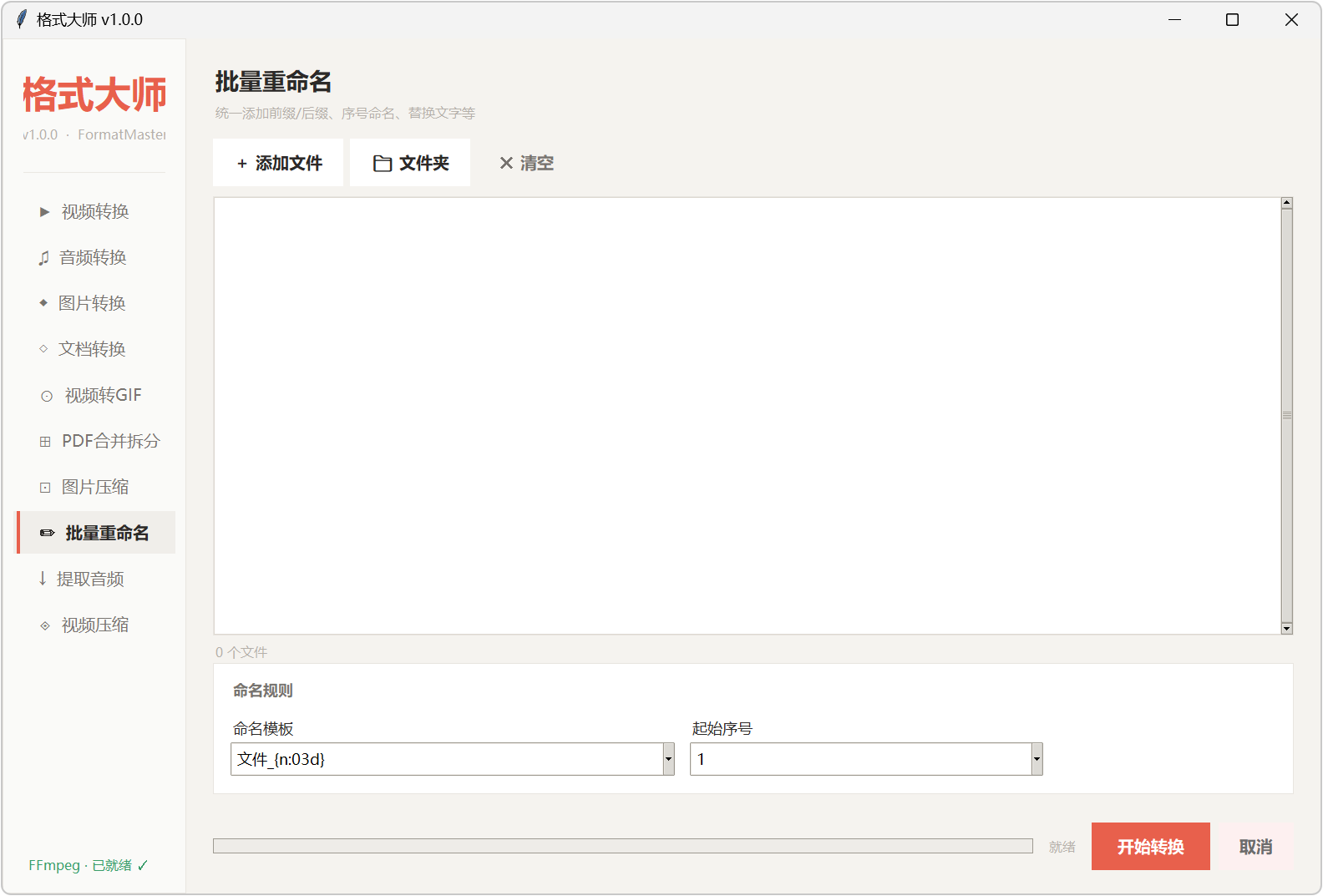
Task: Click 添加文件 button label
Action: (289, 164)
